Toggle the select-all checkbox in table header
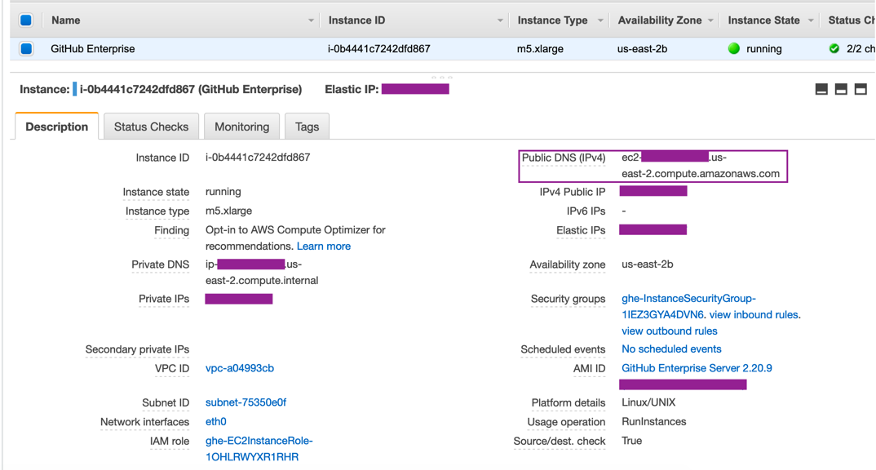The width and height of the screenshot is (876, 470). 26,20
